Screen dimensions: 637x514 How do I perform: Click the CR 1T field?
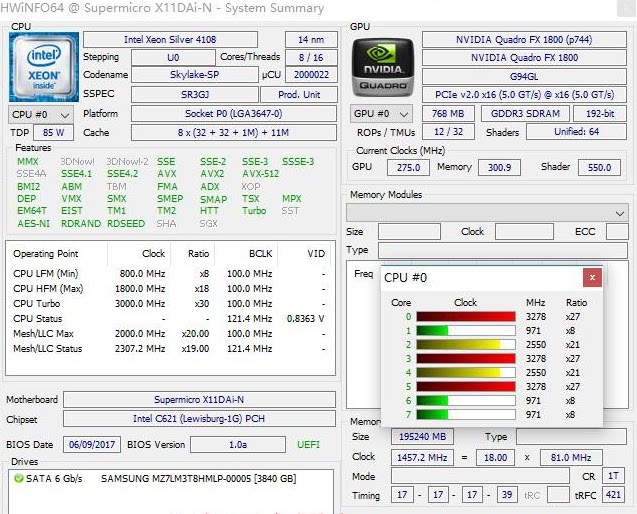pyautogui.click(x=613, y=476)
